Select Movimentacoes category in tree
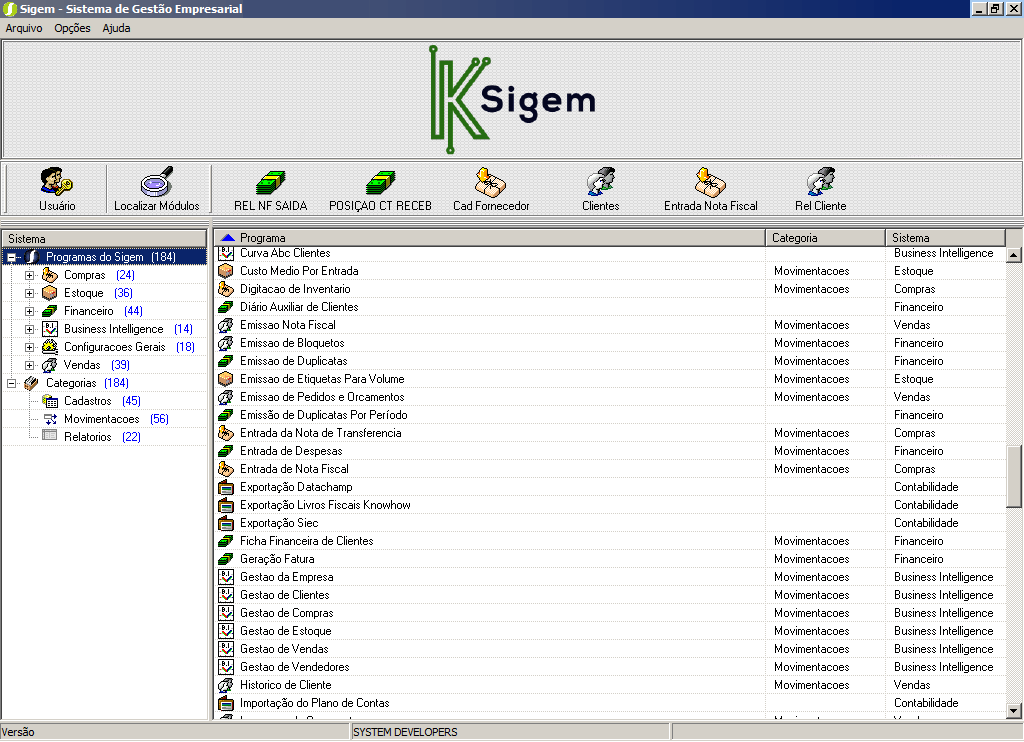The width and height of the screenshot is (1024, 742). pyautogui.click(x=101, y=419)
